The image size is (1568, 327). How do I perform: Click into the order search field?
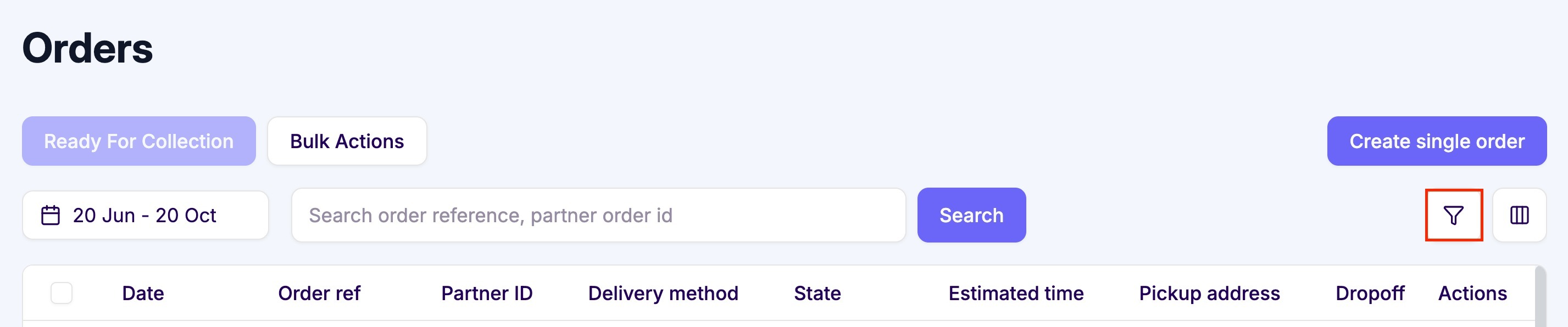coord(599,215)
